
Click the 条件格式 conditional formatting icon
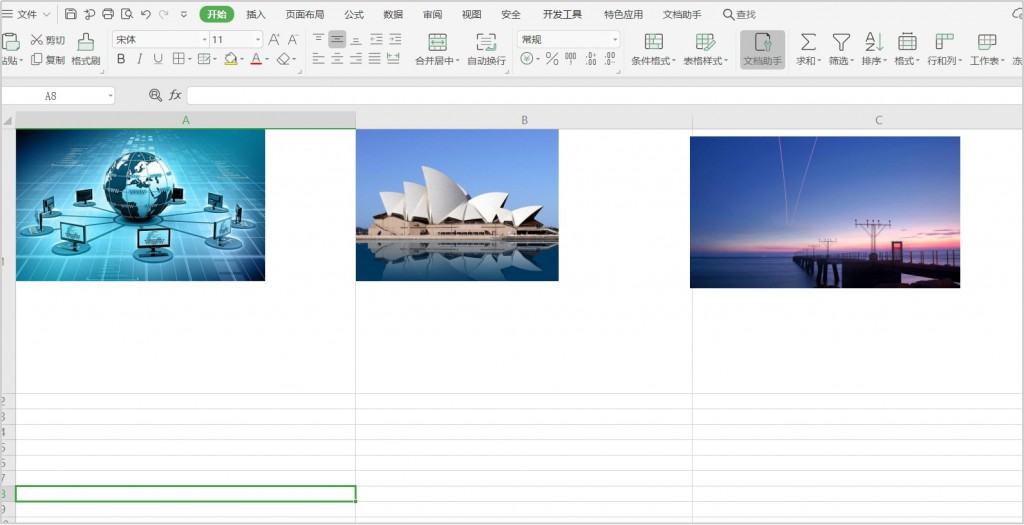click(654, 42)
